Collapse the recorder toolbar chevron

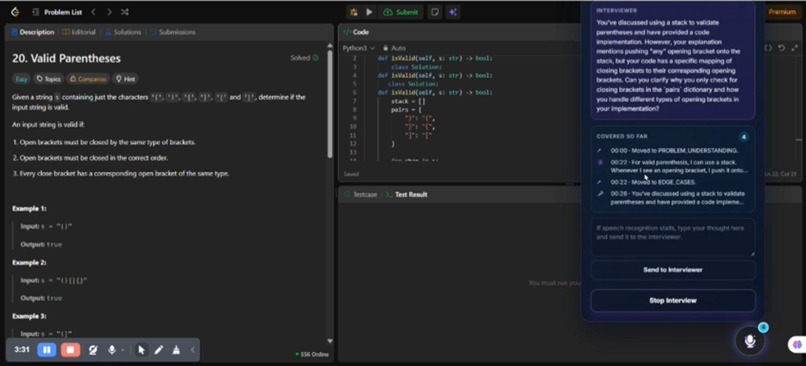tap(192, 350)
